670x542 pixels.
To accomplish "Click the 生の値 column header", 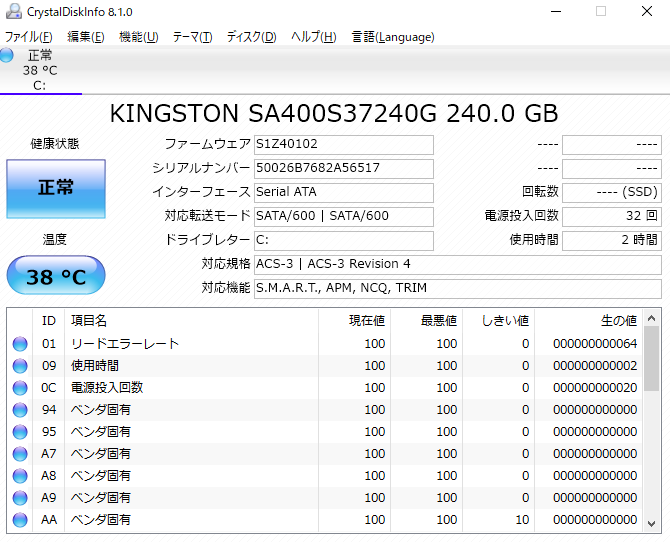I will (588, 321).
